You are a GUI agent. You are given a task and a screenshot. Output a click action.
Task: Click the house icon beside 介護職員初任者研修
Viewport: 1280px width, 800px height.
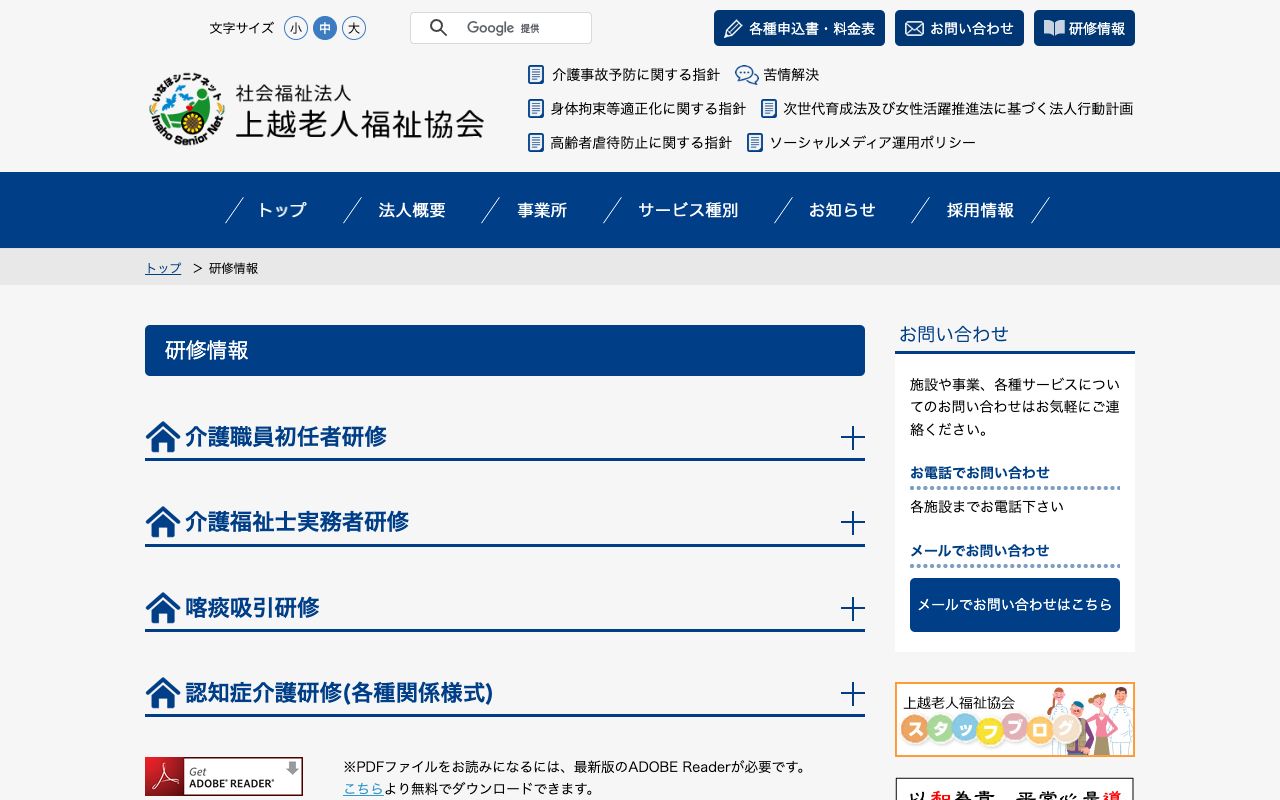click(x=162, y=436)
